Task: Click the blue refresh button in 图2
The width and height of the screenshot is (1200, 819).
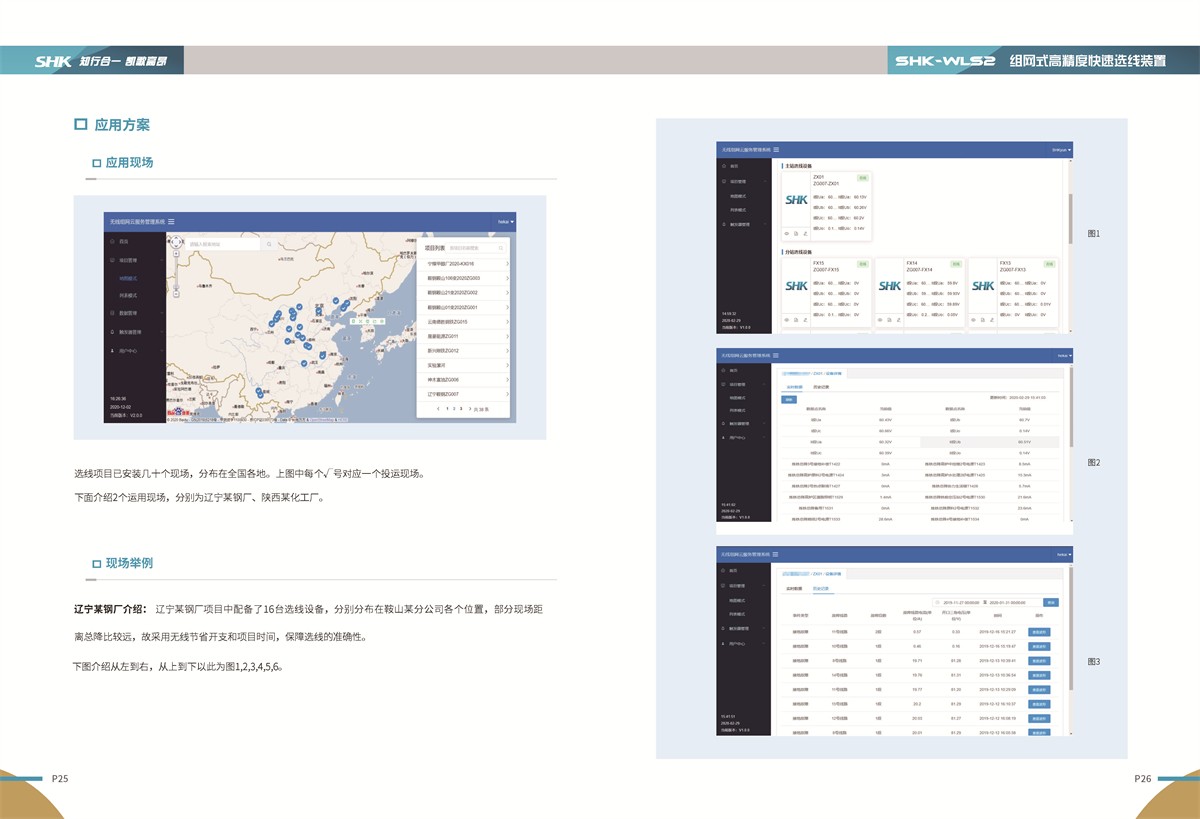Action: click(789, 400)
